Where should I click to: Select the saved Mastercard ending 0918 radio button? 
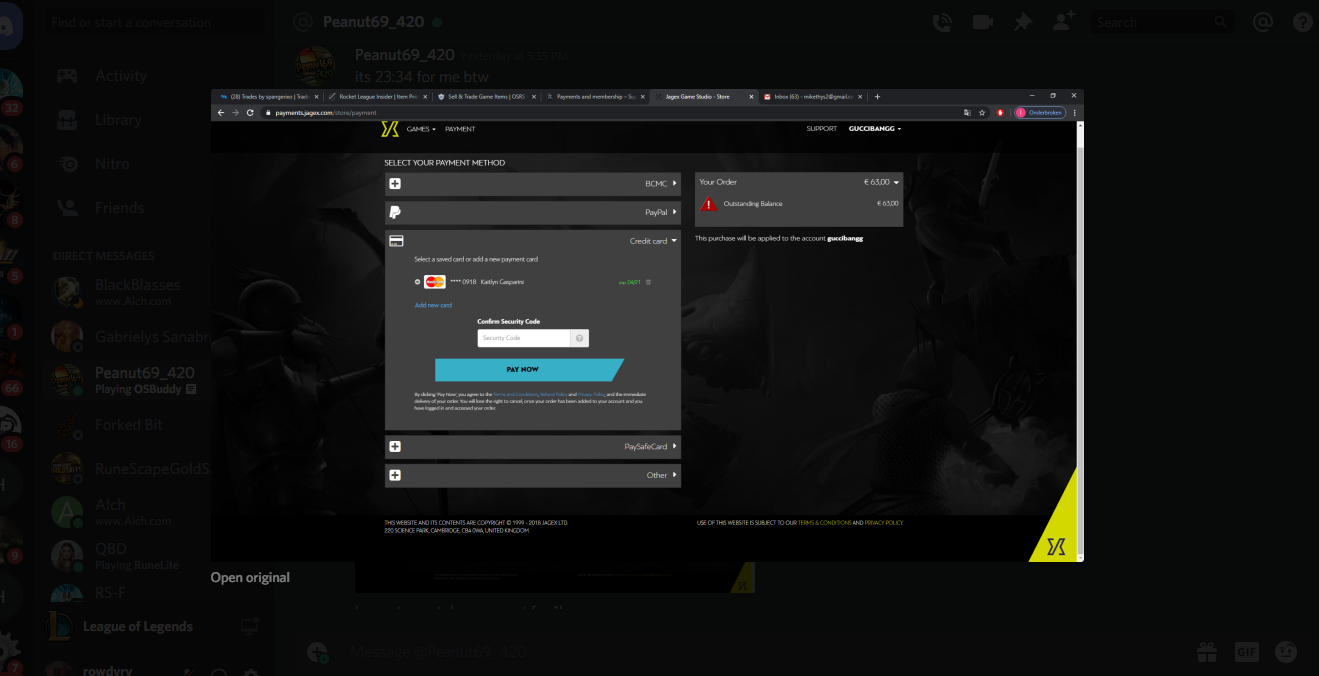[418, 282]
